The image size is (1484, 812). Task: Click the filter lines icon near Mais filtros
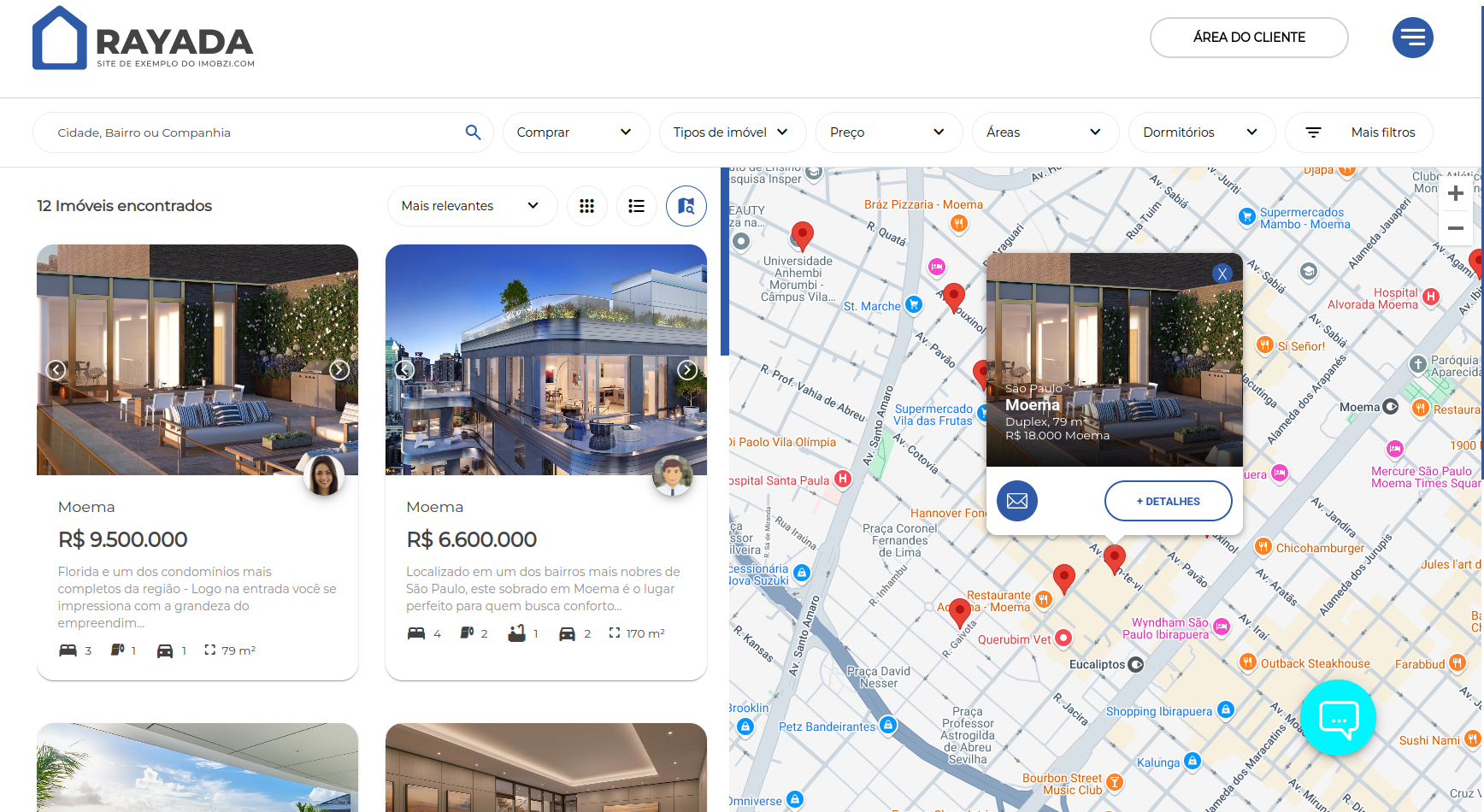1313,132
